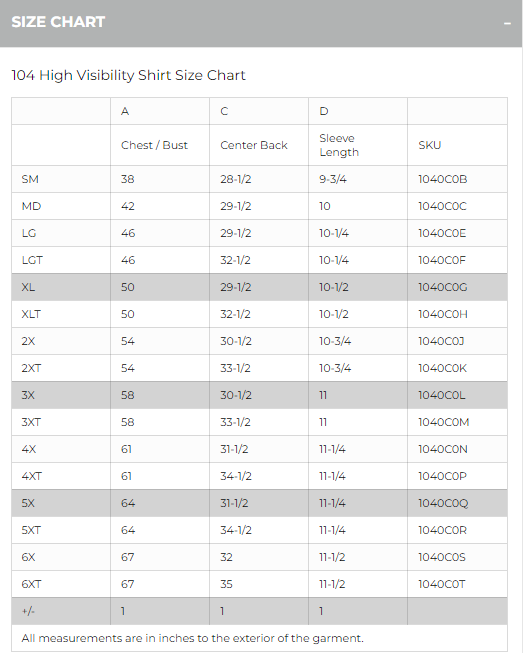Click the Center Back column header
The image size is (525, 653).
254,145
